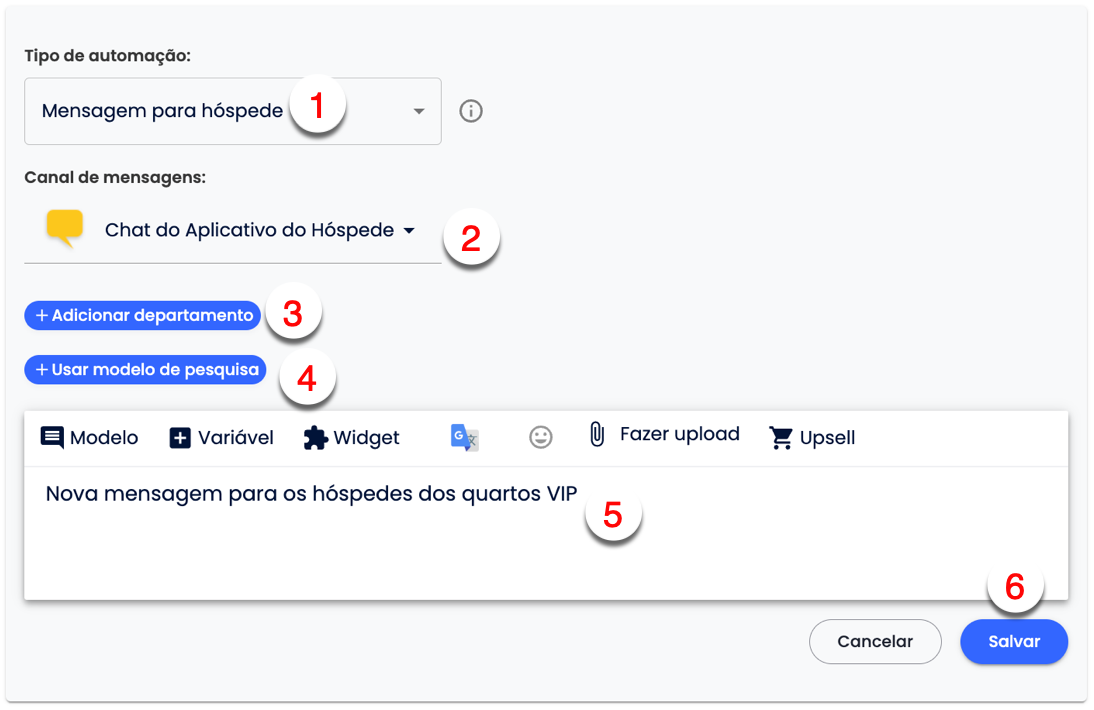Expand the automation type dropdown arrow
The width and height of the screenshot is (1094, 710).
419,111
